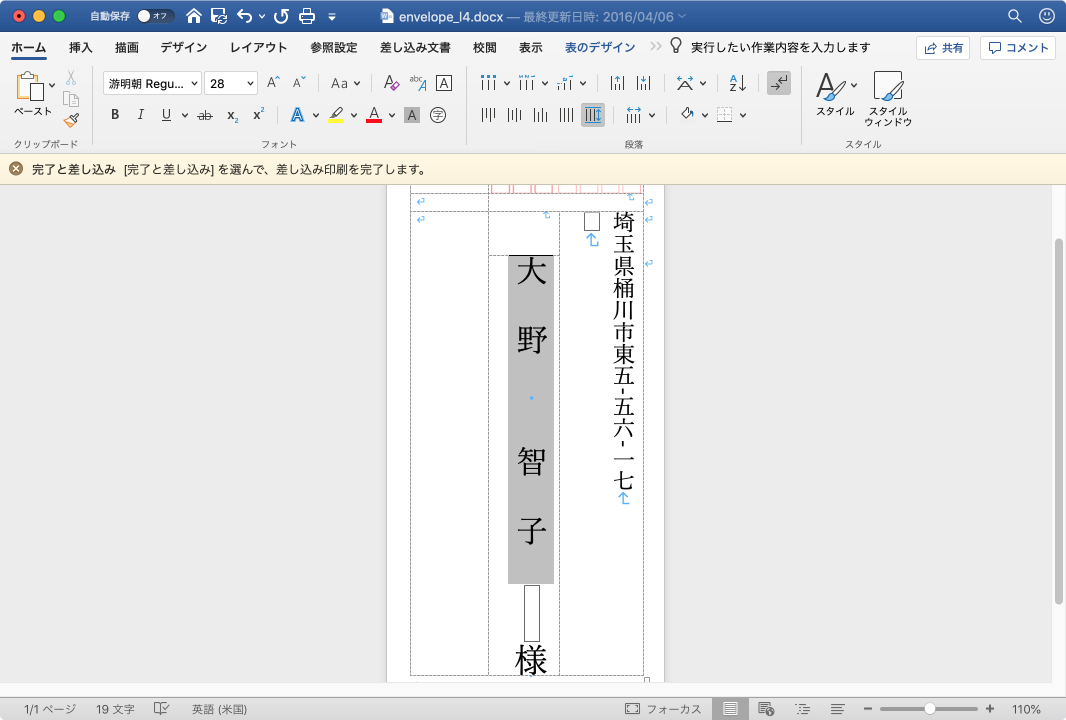Open the Style Window (スタイルウィンドウ)
This screenshot has height=720, width=1066.
pos(888,99)
